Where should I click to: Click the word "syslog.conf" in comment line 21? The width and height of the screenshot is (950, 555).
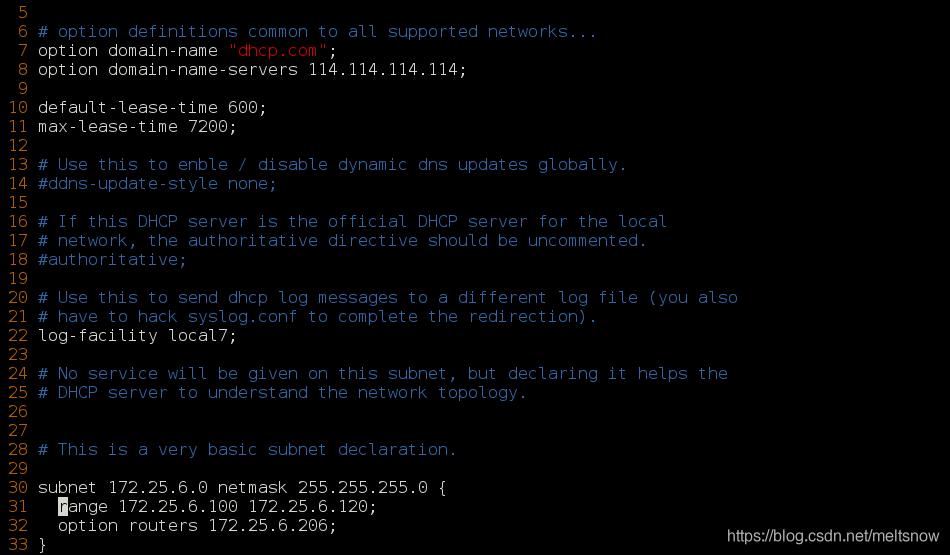242,316
